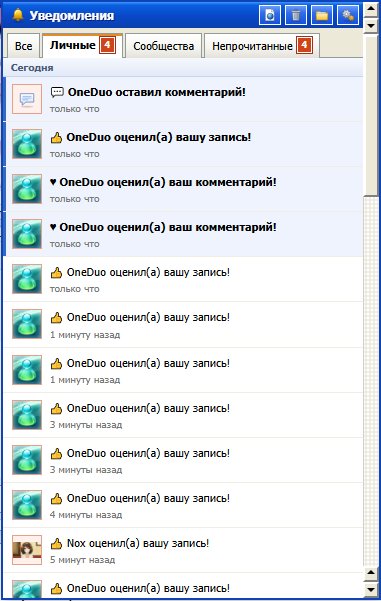Switch to the Все tab
Viewport: 381px width, 601px height.
[x=23, y=46]
